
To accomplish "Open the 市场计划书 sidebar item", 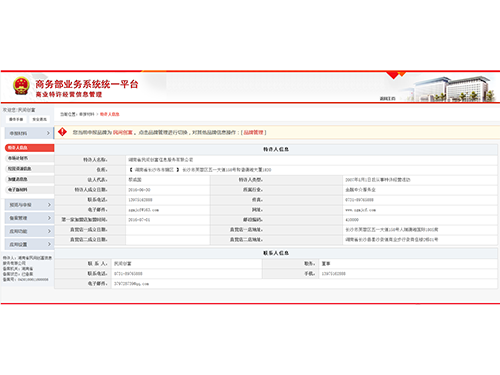I will coord(29,158).
